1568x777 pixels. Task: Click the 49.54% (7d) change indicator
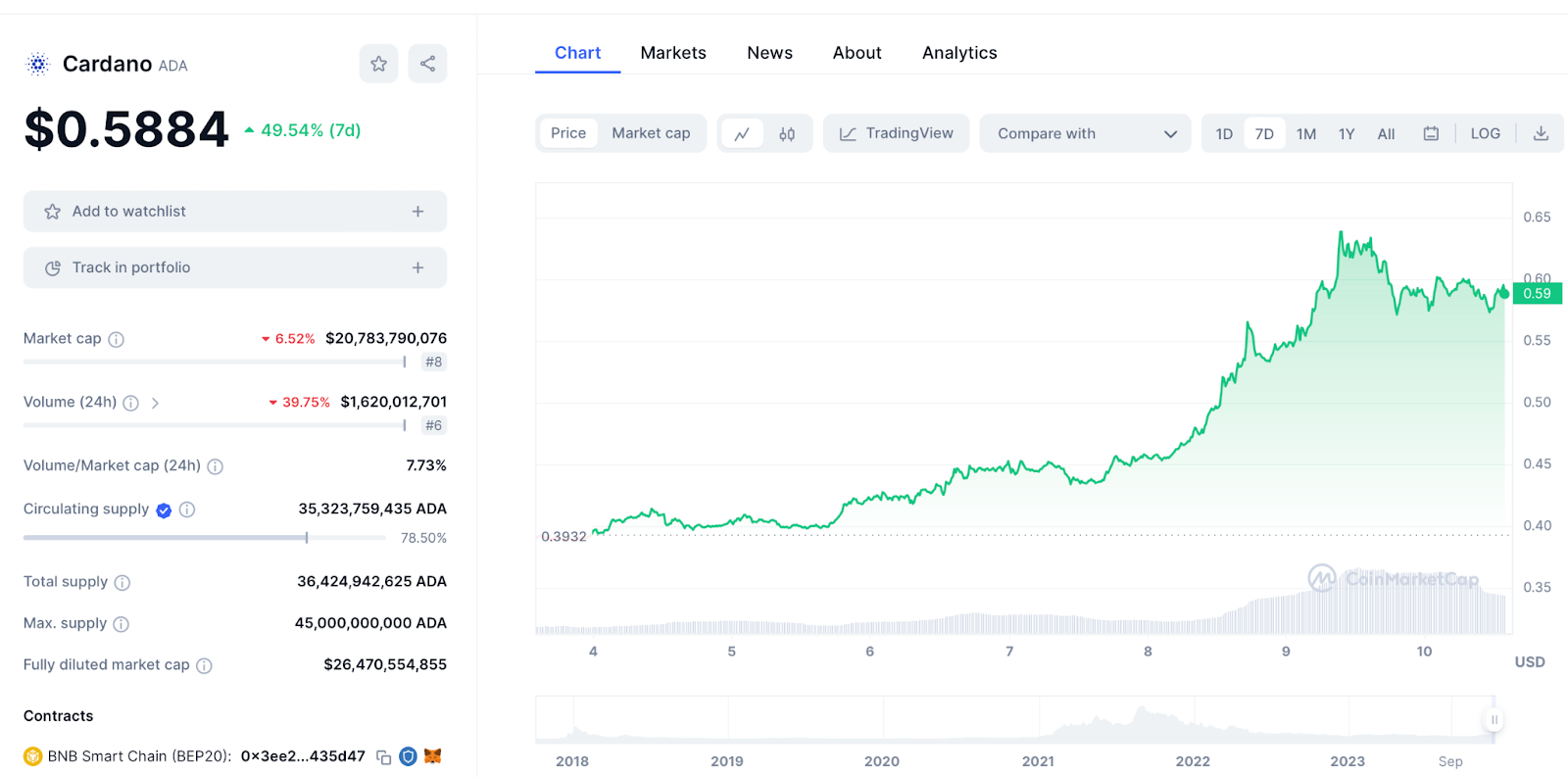(302, 130)
